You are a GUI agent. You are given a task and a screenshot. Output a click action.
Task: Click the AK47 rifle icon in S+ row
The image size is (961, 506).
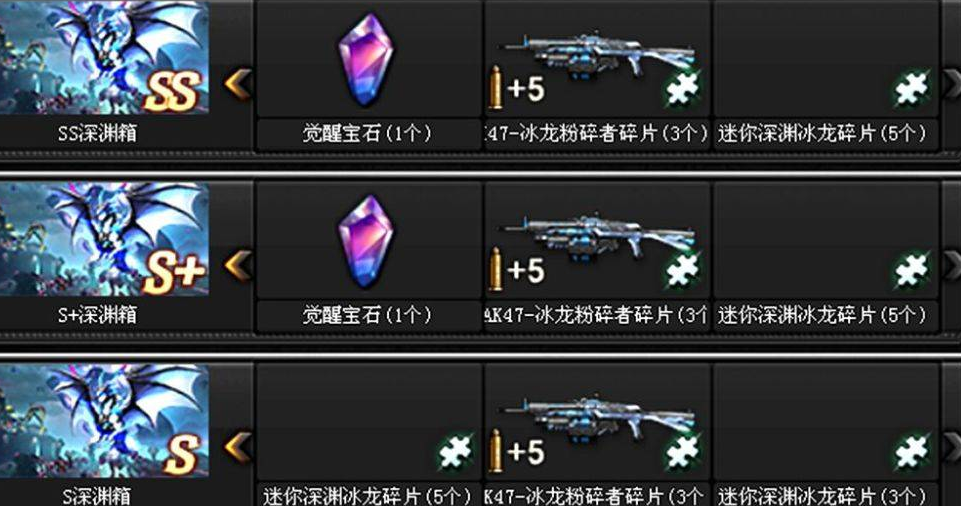pyautogui.click(x=599, y=236)
